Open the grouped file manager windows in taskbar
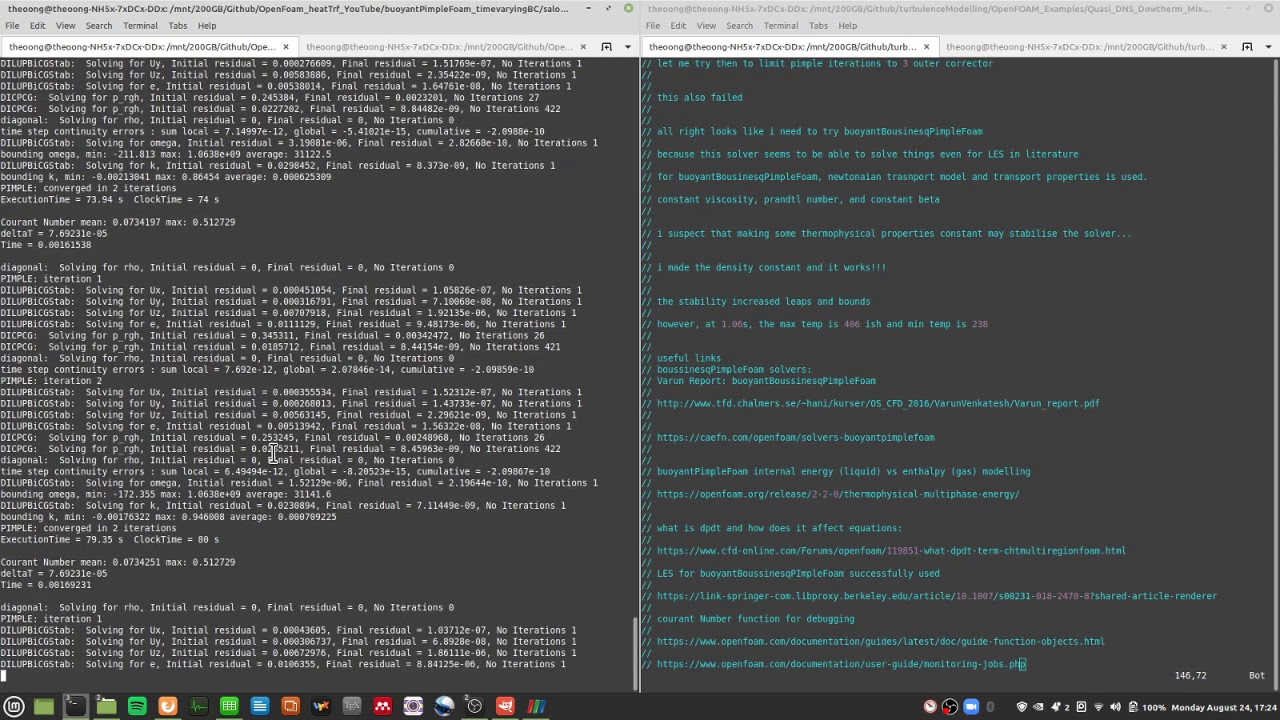This screenshot has width=1280, height=720. [106, 707]
